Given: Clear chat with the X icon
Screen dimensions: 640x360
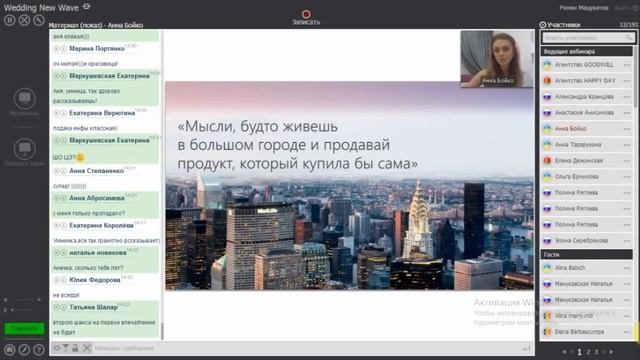Looking at the screenshot, I should click(x=87, y=348).
